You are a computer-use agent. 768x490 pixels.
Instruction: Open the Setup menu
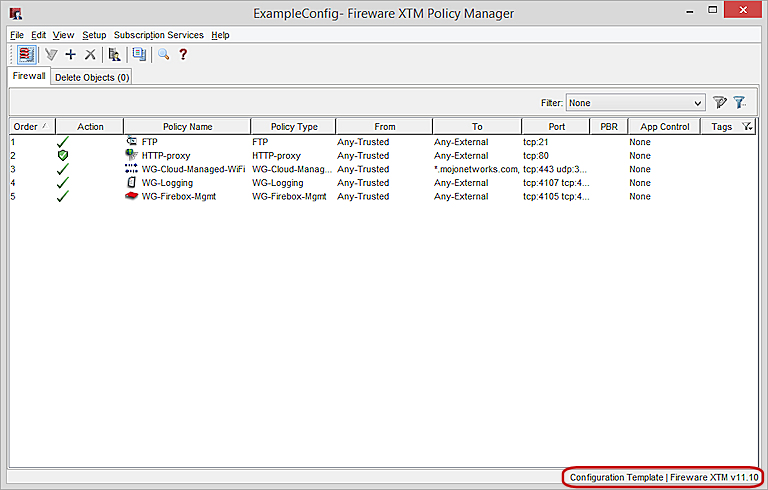pyautogui.click(x=94, y=35)
